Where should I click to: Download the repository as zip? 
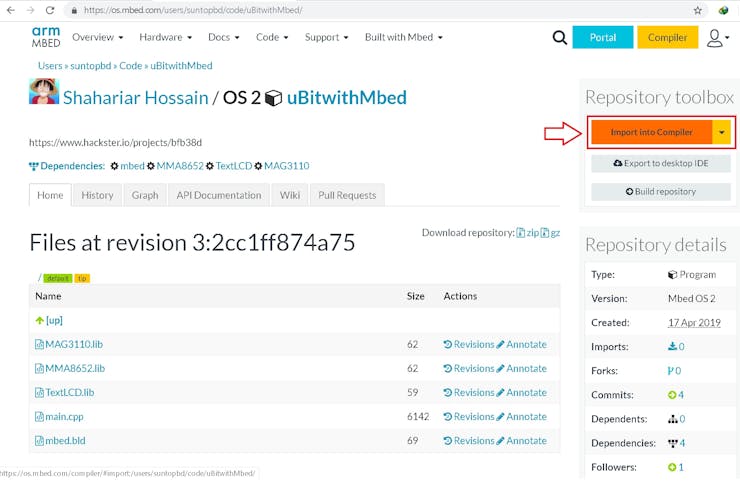click(528, 233)
